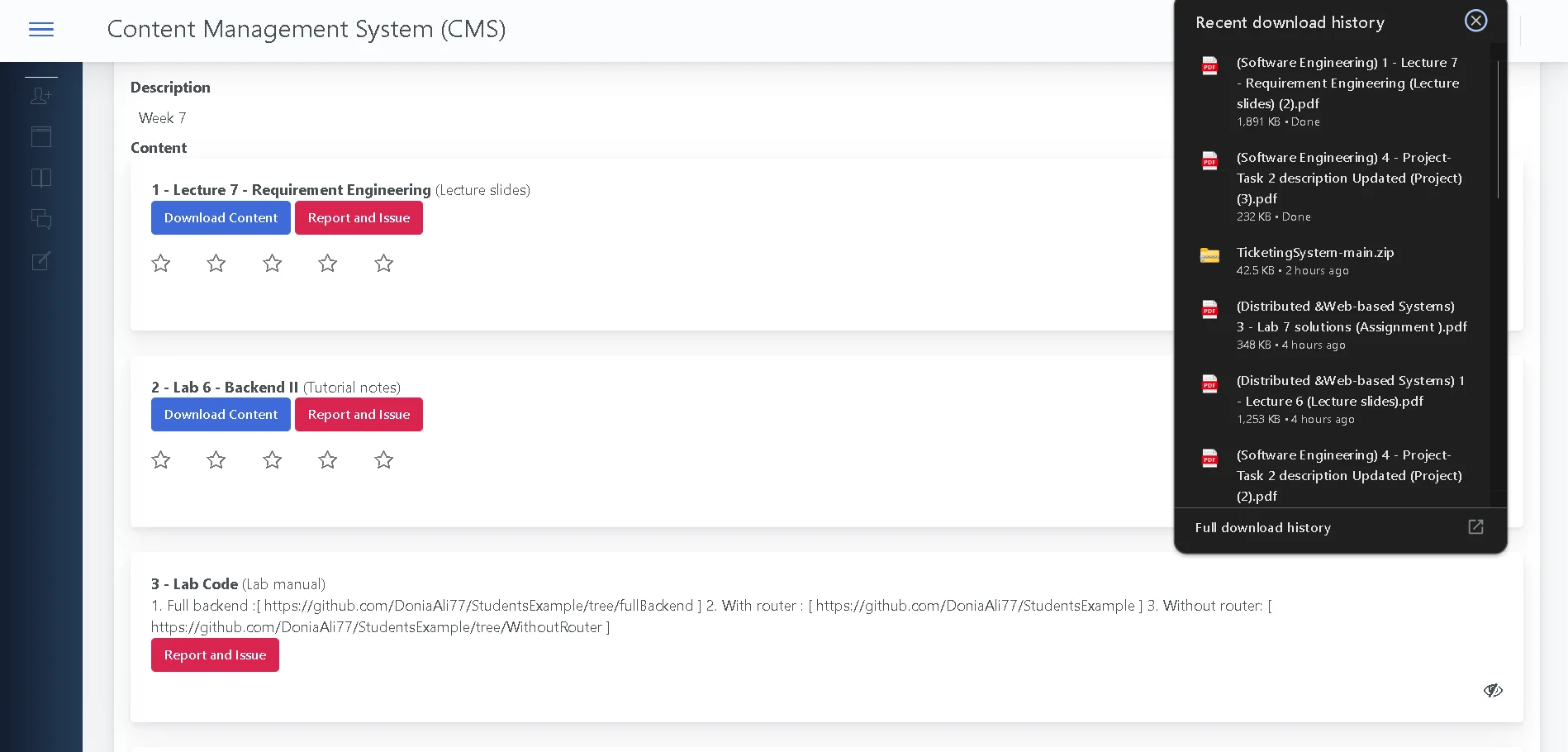Click the add user sidebar icon

41,96
